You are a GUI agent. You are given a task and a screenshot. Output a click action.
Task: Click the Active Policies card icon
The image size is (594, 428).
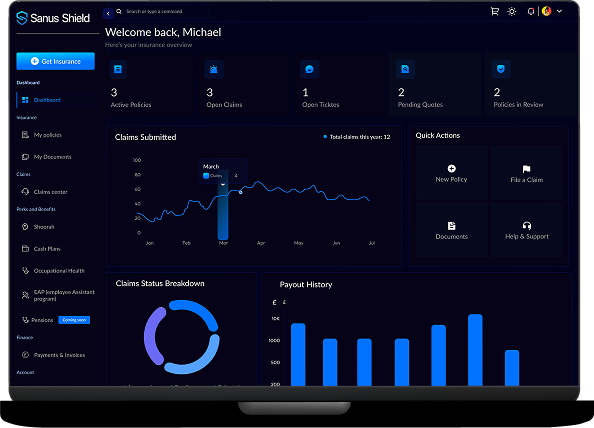118,69
